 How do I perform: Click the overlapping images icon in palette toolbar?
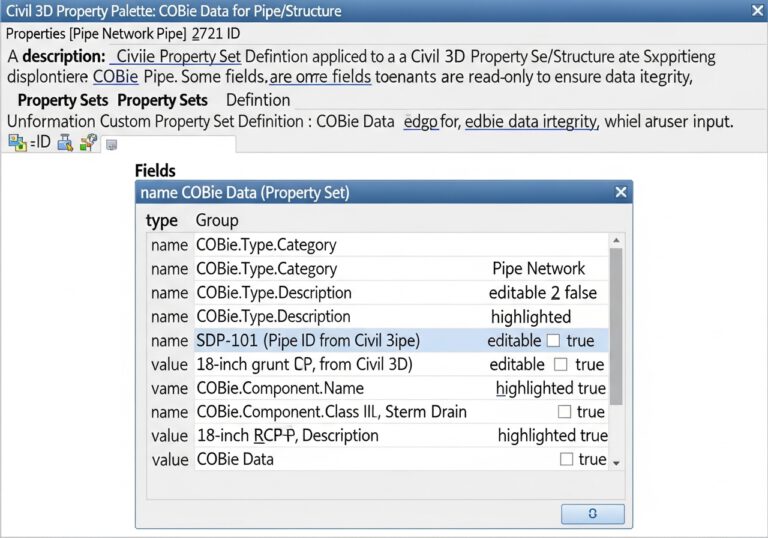[18, 143]
